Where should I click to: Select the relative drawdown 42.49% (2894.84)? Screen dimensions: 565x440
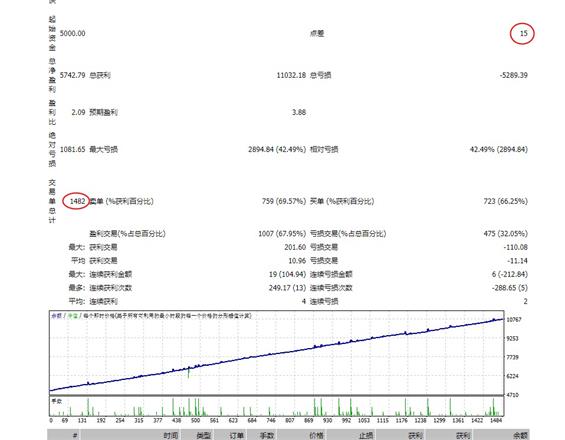pyautogui.click(x=499, y=150)
